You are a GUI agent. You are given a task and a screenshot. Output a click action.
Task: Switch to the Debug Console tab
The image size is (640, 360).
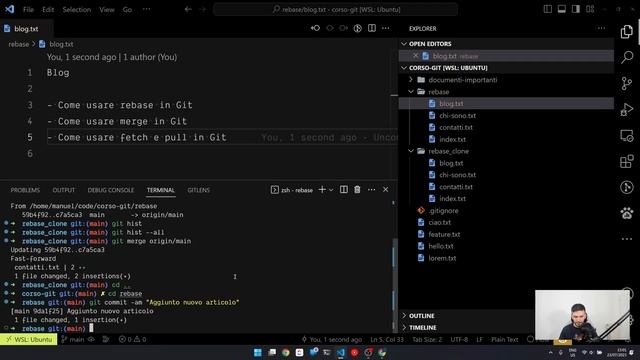coord(111,190)
